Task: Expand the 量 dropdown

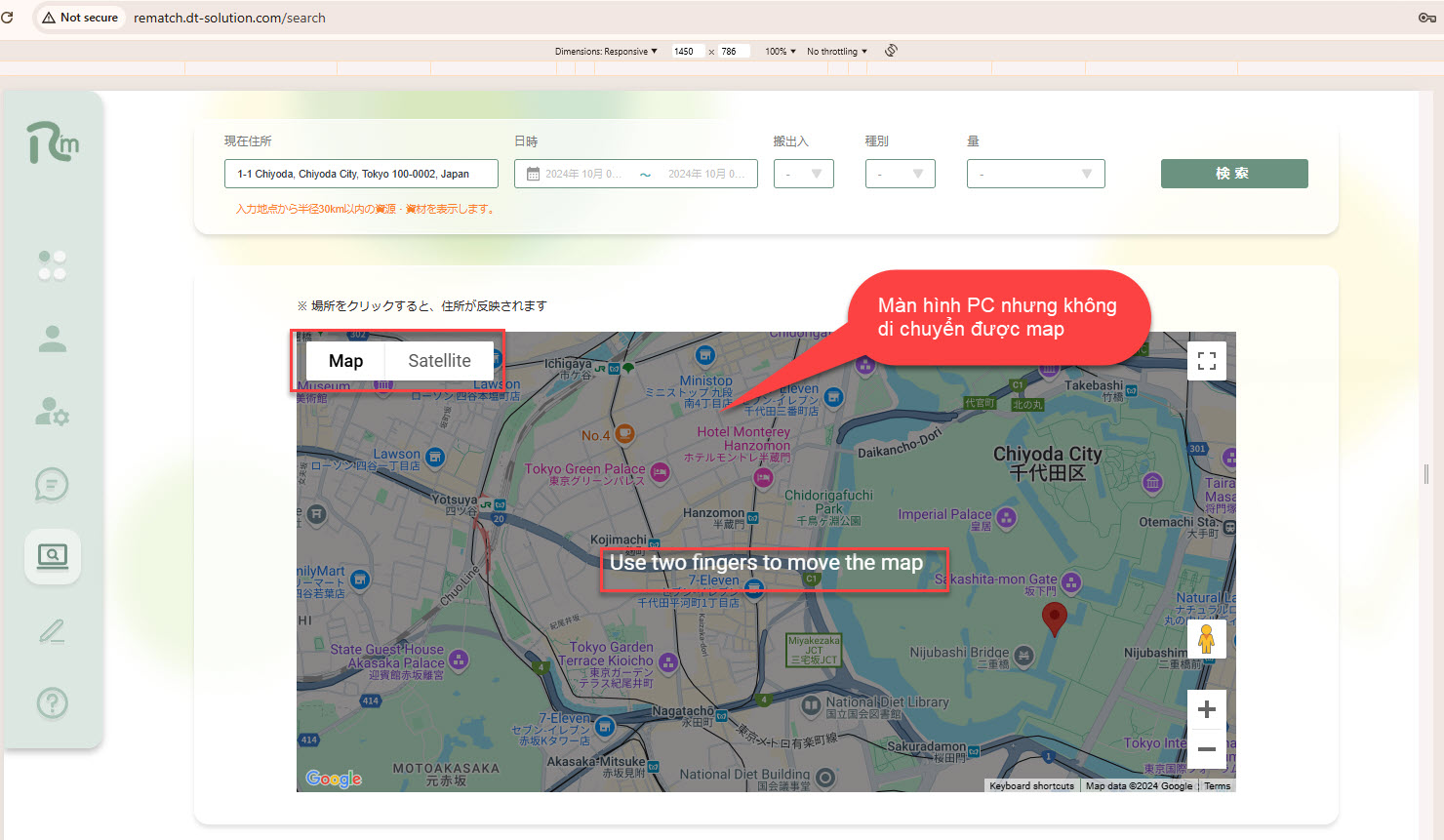Action: pyautogui.click(x=1035, y=174)
